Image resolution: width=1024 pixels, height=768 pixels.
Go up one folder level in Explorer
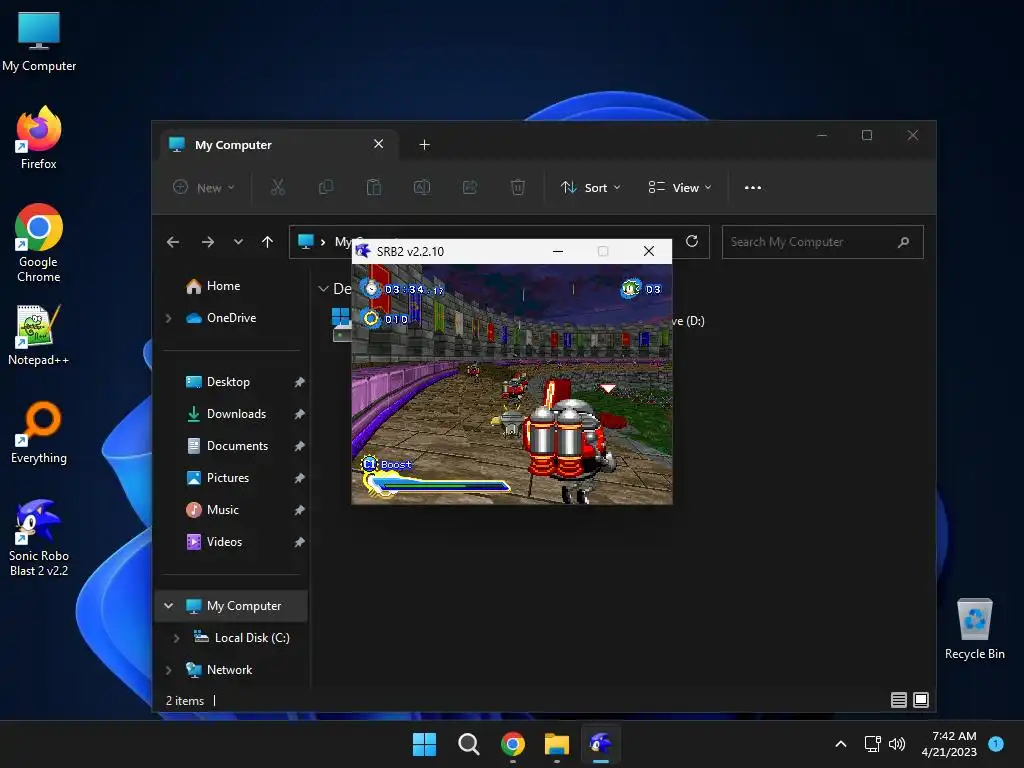(x=267, y=242)
